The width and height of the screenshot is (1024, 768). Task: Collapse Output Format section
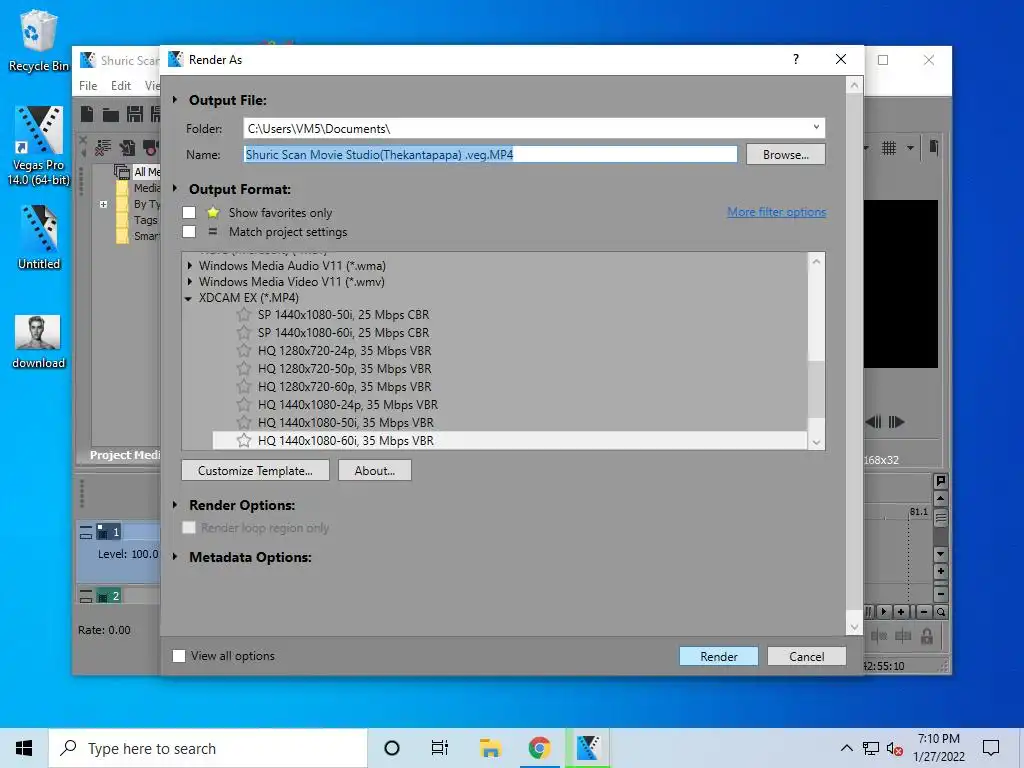(175, 189)
